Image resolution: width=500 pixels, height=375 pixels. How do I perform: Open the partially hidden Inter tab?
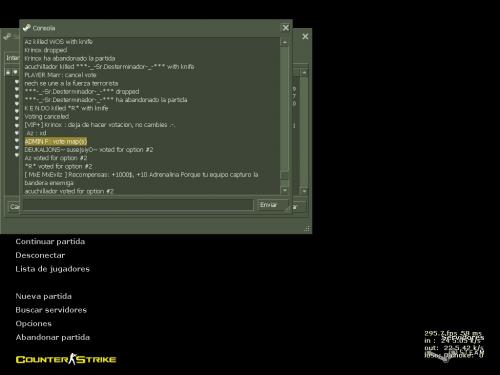13,58
